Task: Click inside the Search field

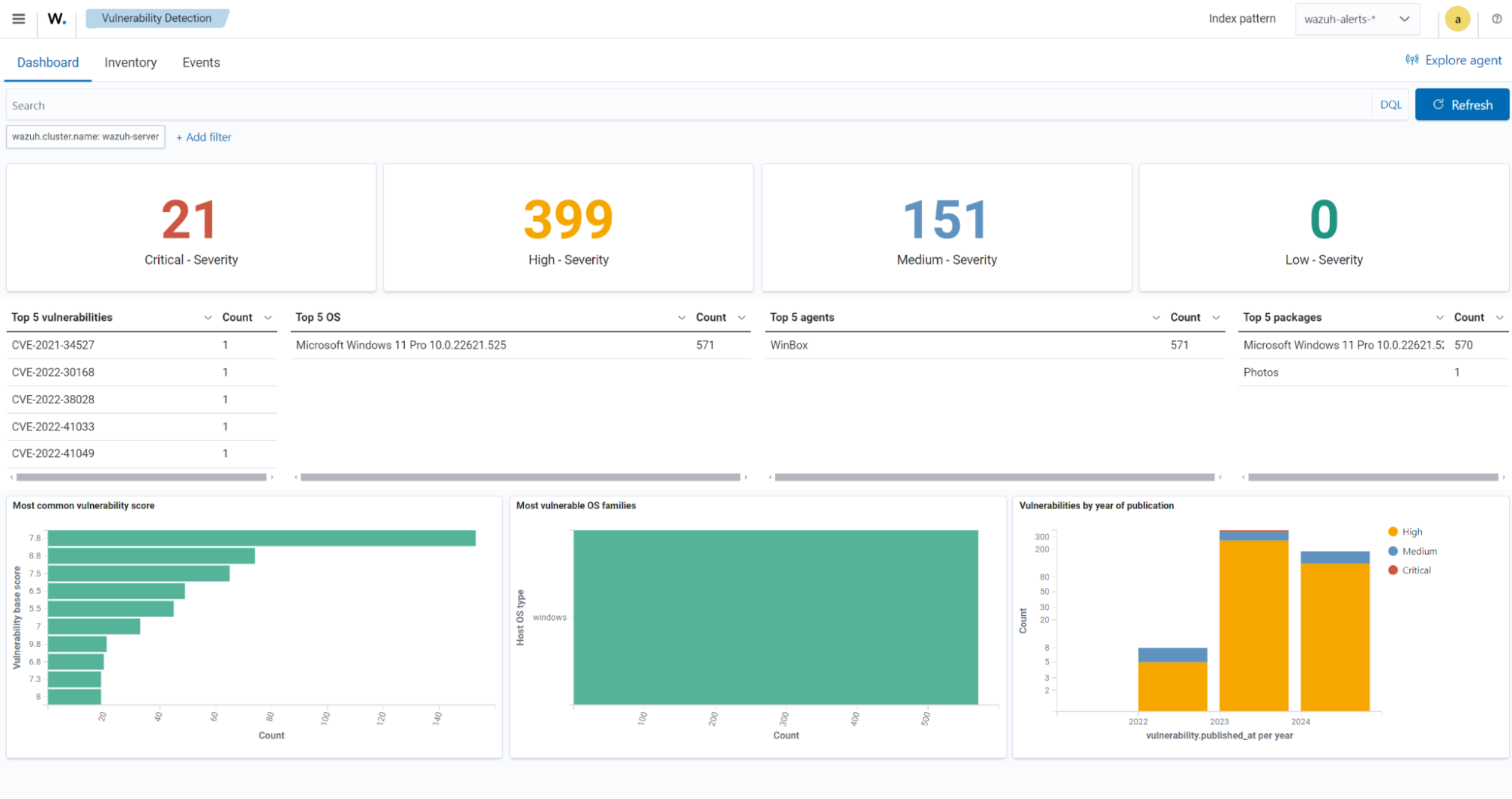Action: [303, 104]
